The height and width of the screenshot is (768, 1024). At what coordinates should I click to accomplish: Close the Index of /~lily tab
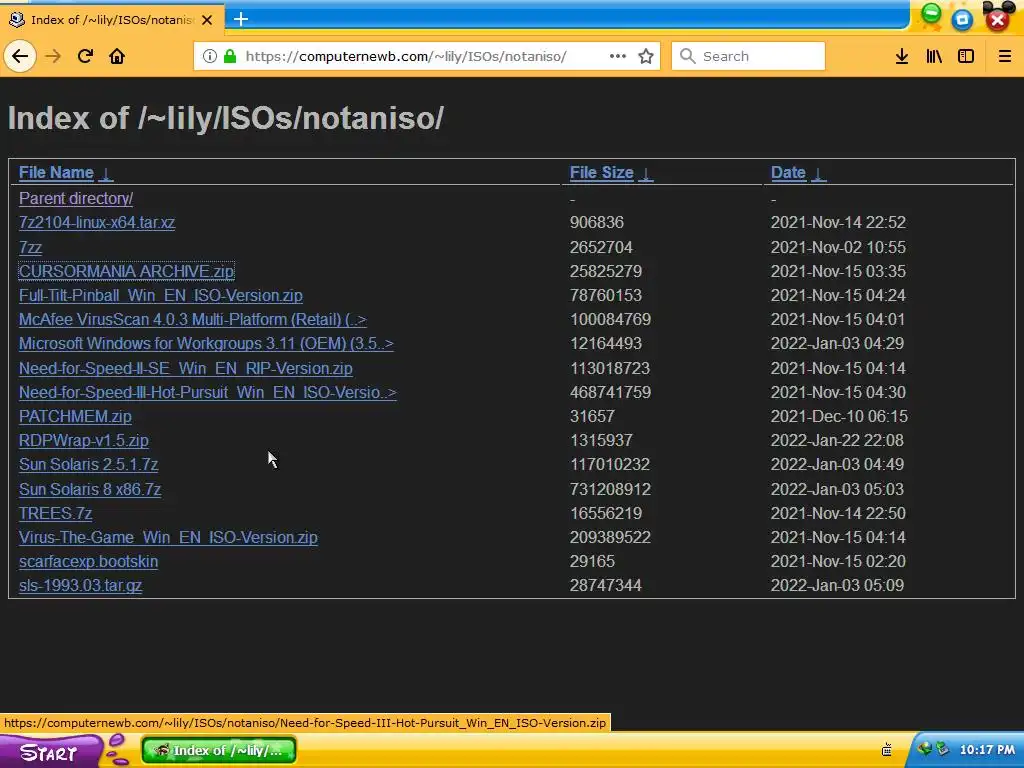click(x=207, y=20)
